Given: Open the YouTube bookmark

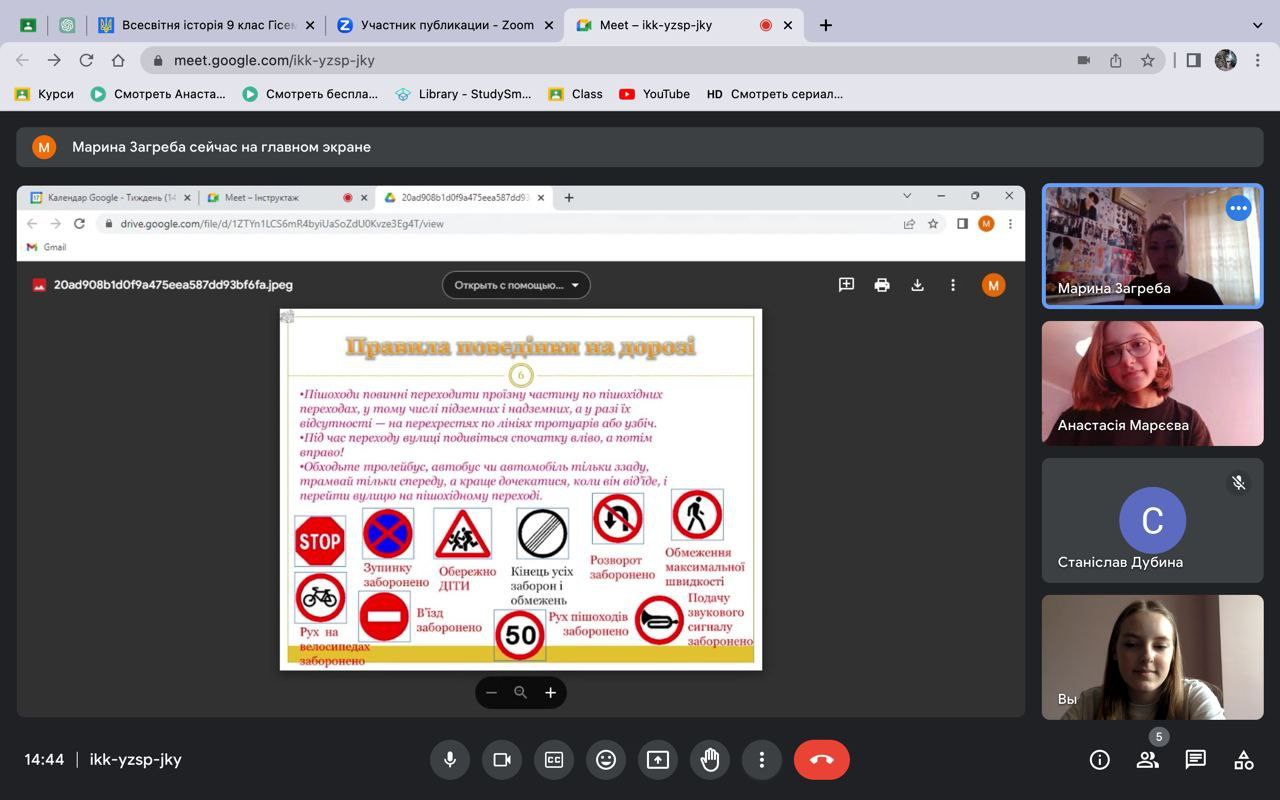Looking at the screenshot, I should tap(655, 94).
